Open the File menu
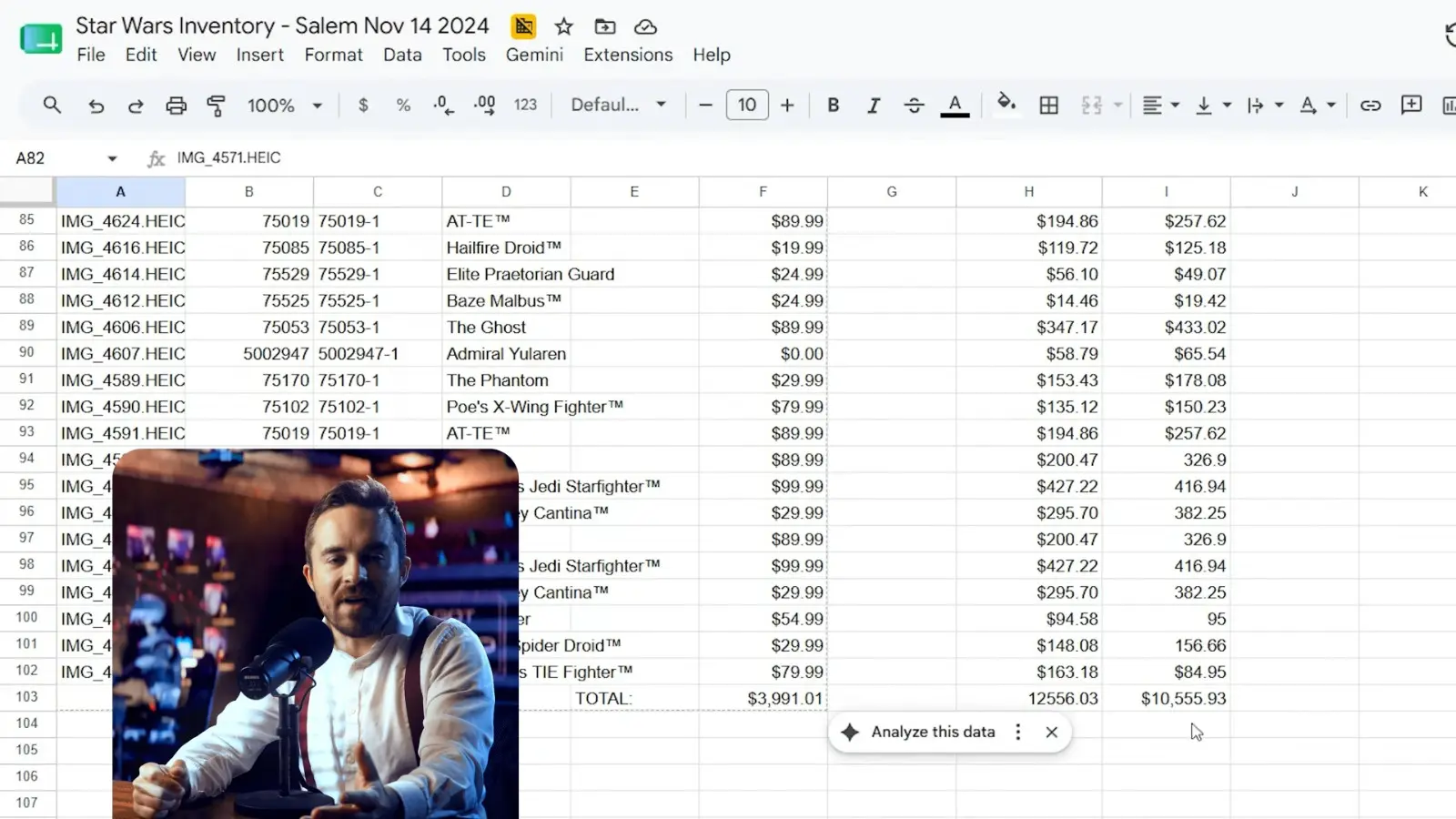The height and width of the screenshot is (819, 1456). pyautogui.click(x=91, y=55)
